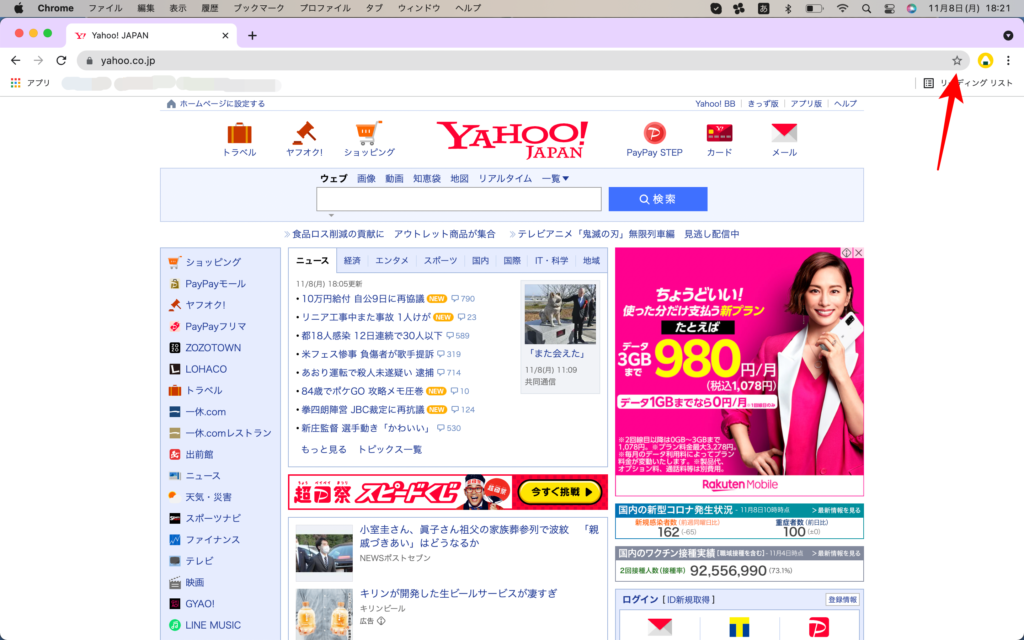Click the 今すぐ挑戦 banner button
Image resolution: width=1024 pixels, height=640 pixels.
(560, 492)
